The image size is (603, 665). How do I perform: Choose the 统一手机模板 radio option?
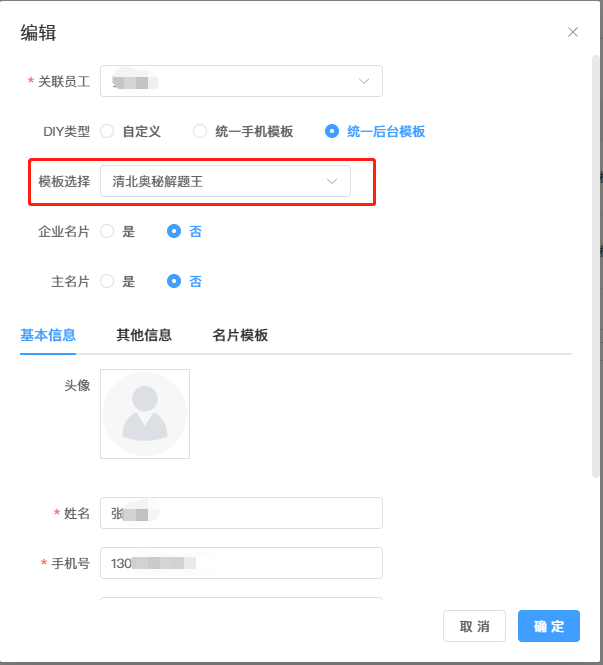coord(200,131)
